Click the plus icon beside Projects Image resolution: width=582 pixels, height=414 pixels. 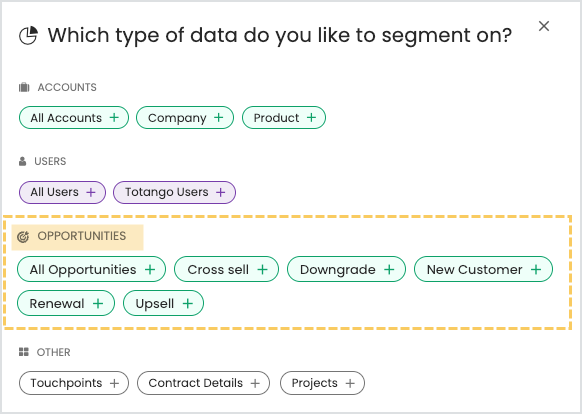(x=350, y=383)
